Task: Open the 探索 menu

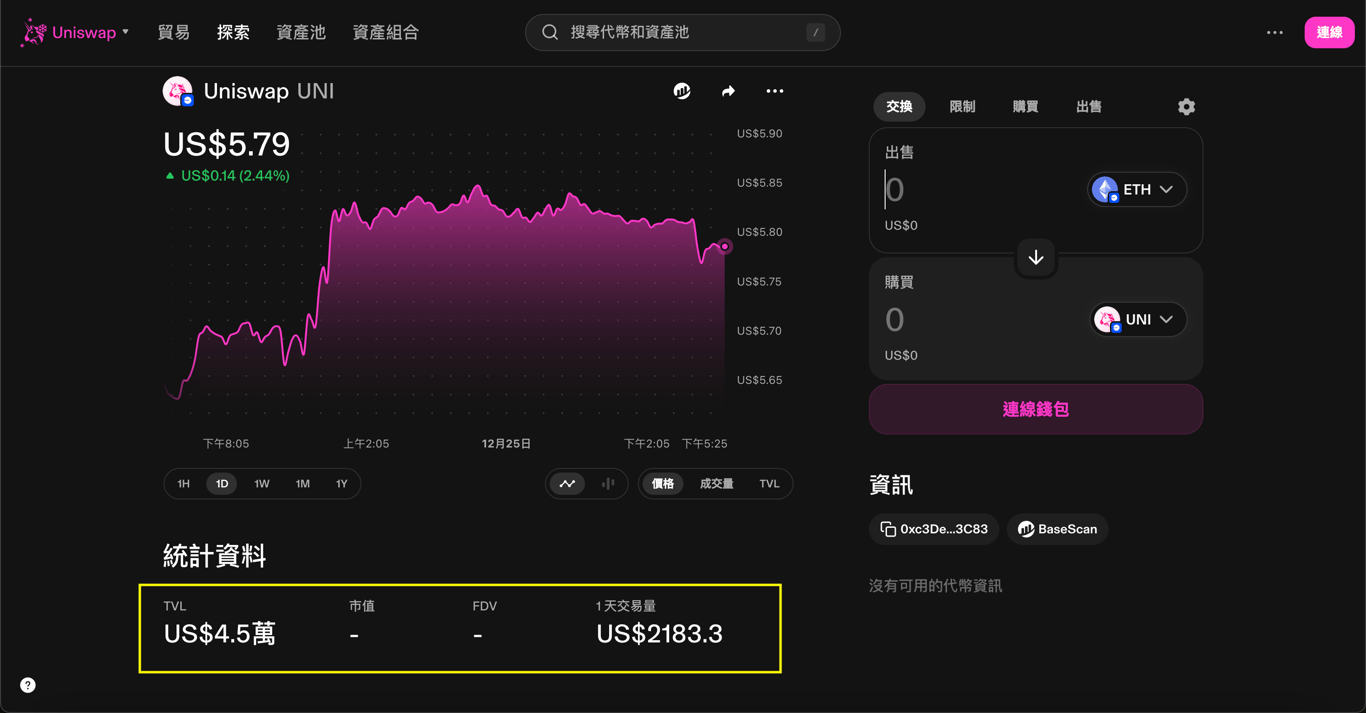Action: (x=233, y=32)
